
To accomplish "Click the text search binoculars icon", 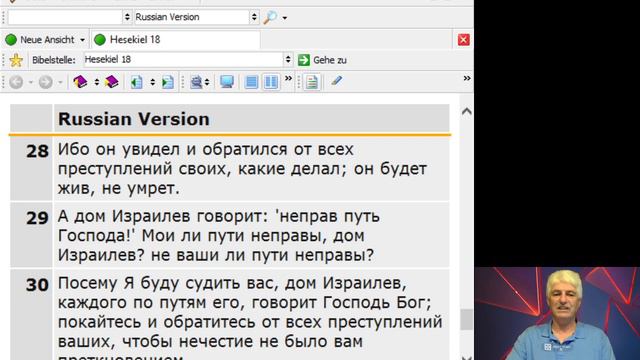I will coord(197,82).
